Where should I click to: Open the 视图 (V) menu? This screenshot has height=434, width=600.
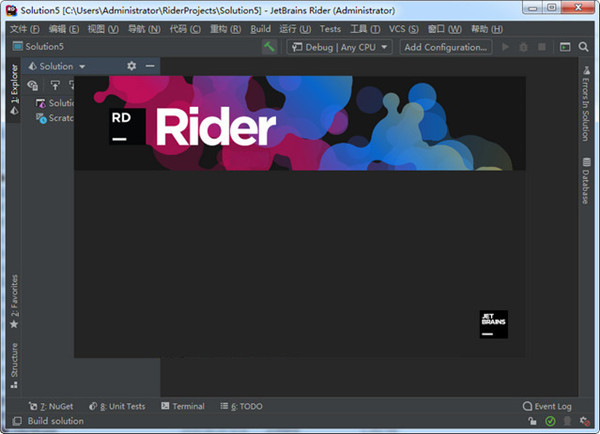tap(103, 29)
